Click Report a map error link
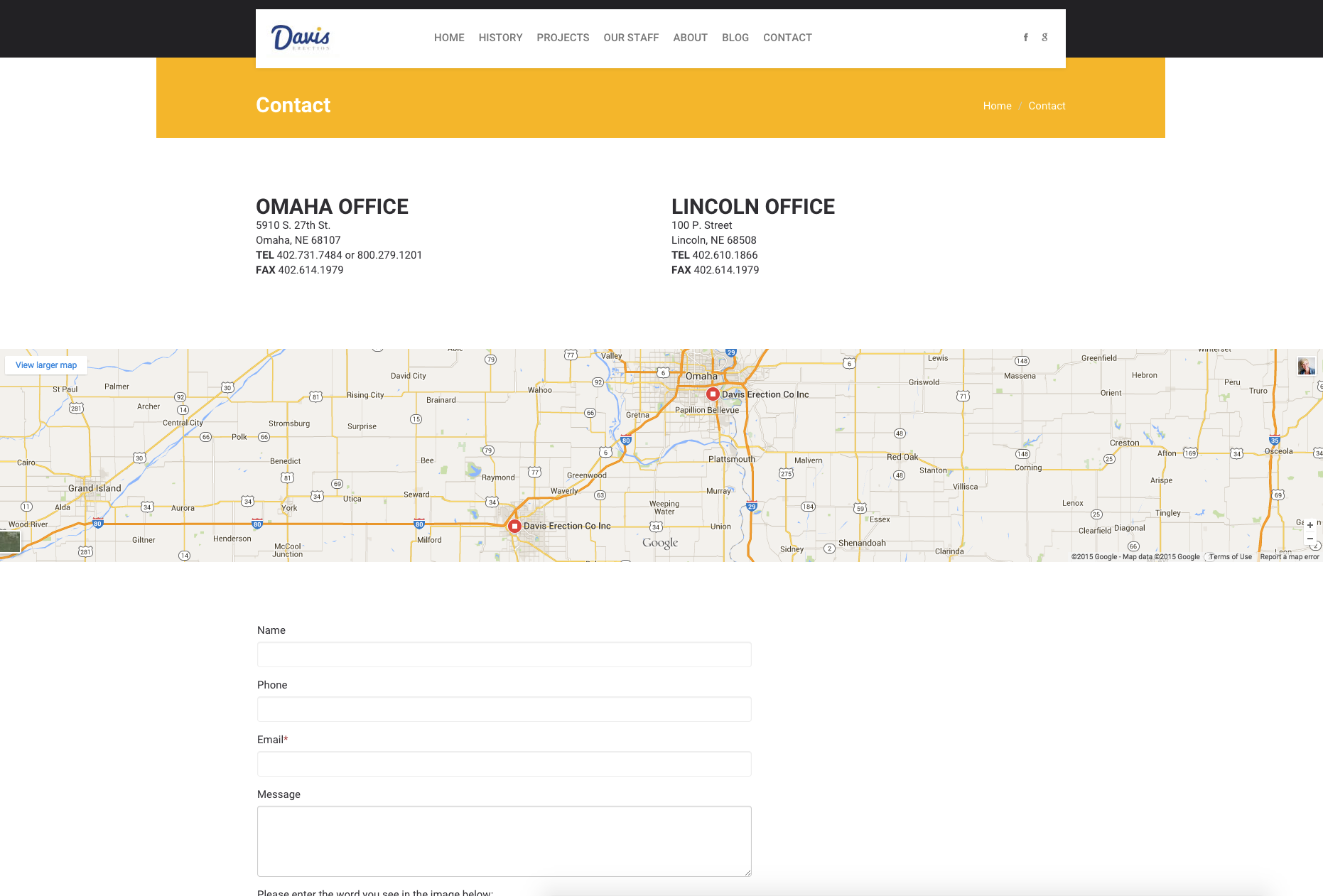 point(1289,557)
